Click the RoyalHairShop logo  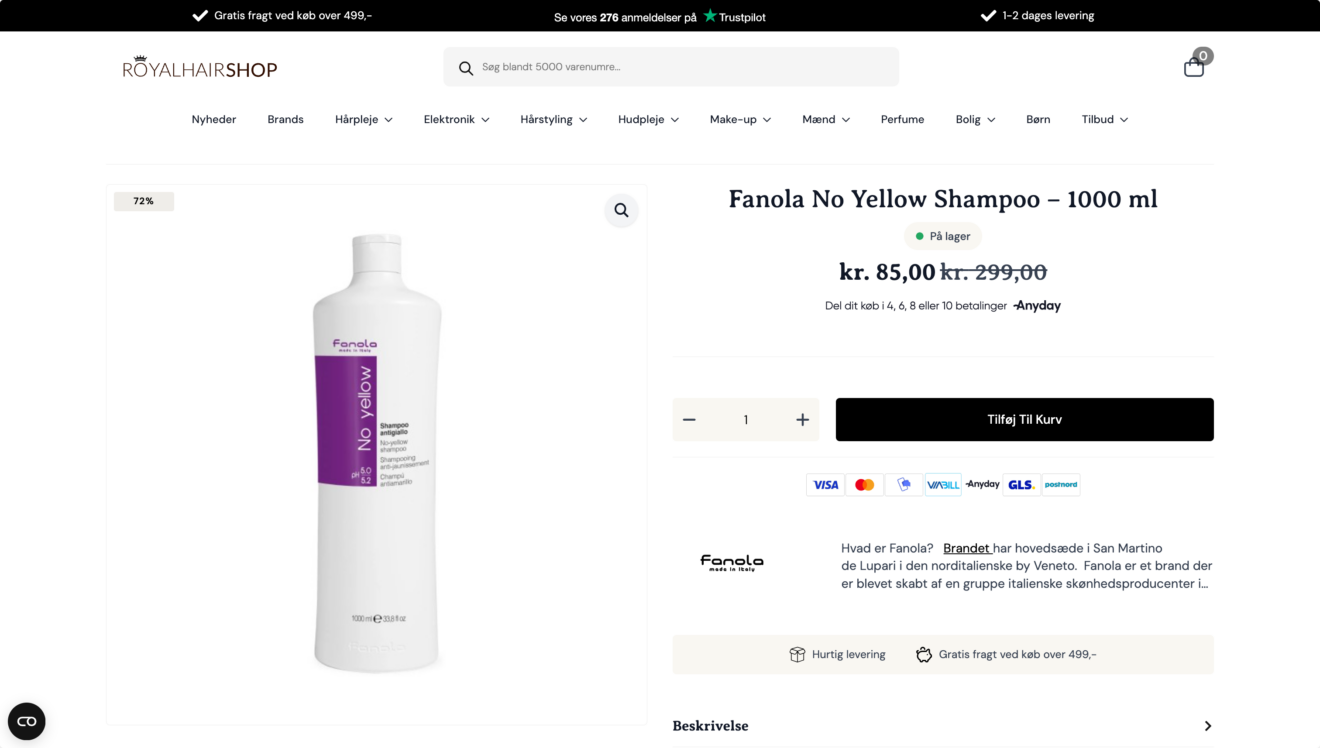click(200, 68)
